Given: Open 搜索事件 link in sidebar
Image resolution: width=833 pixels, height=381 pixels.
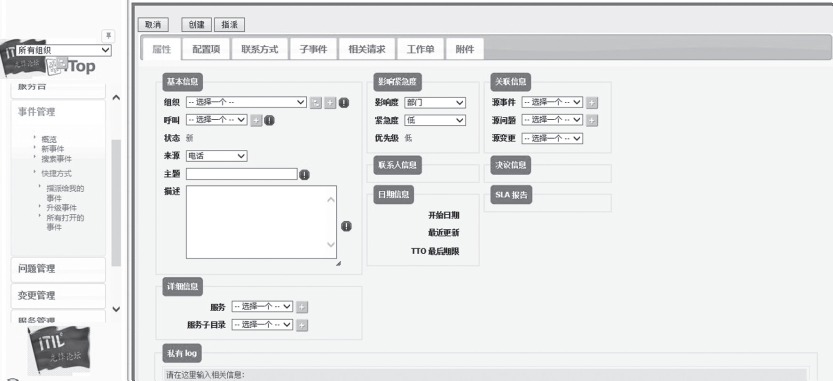Looking at the screenshot, I should click(x=57, y=159).
